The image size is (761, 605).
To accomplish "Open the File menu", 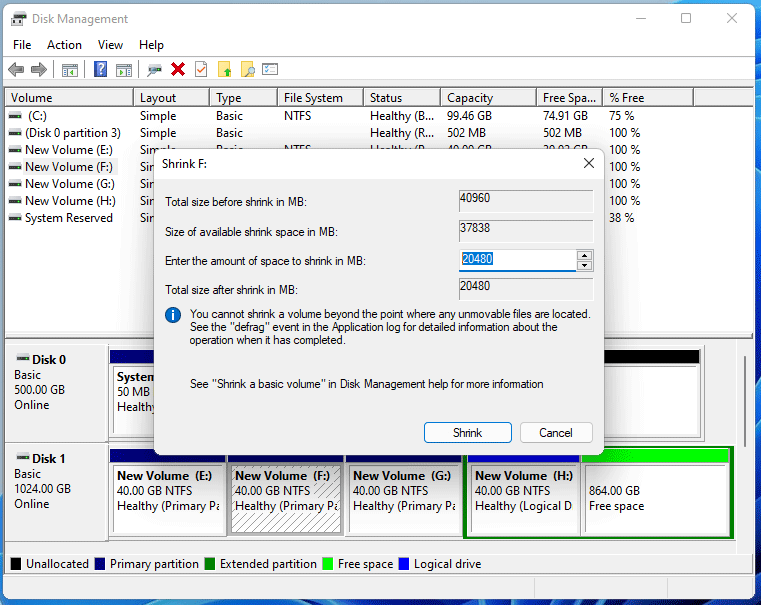I will coord(22,45).
